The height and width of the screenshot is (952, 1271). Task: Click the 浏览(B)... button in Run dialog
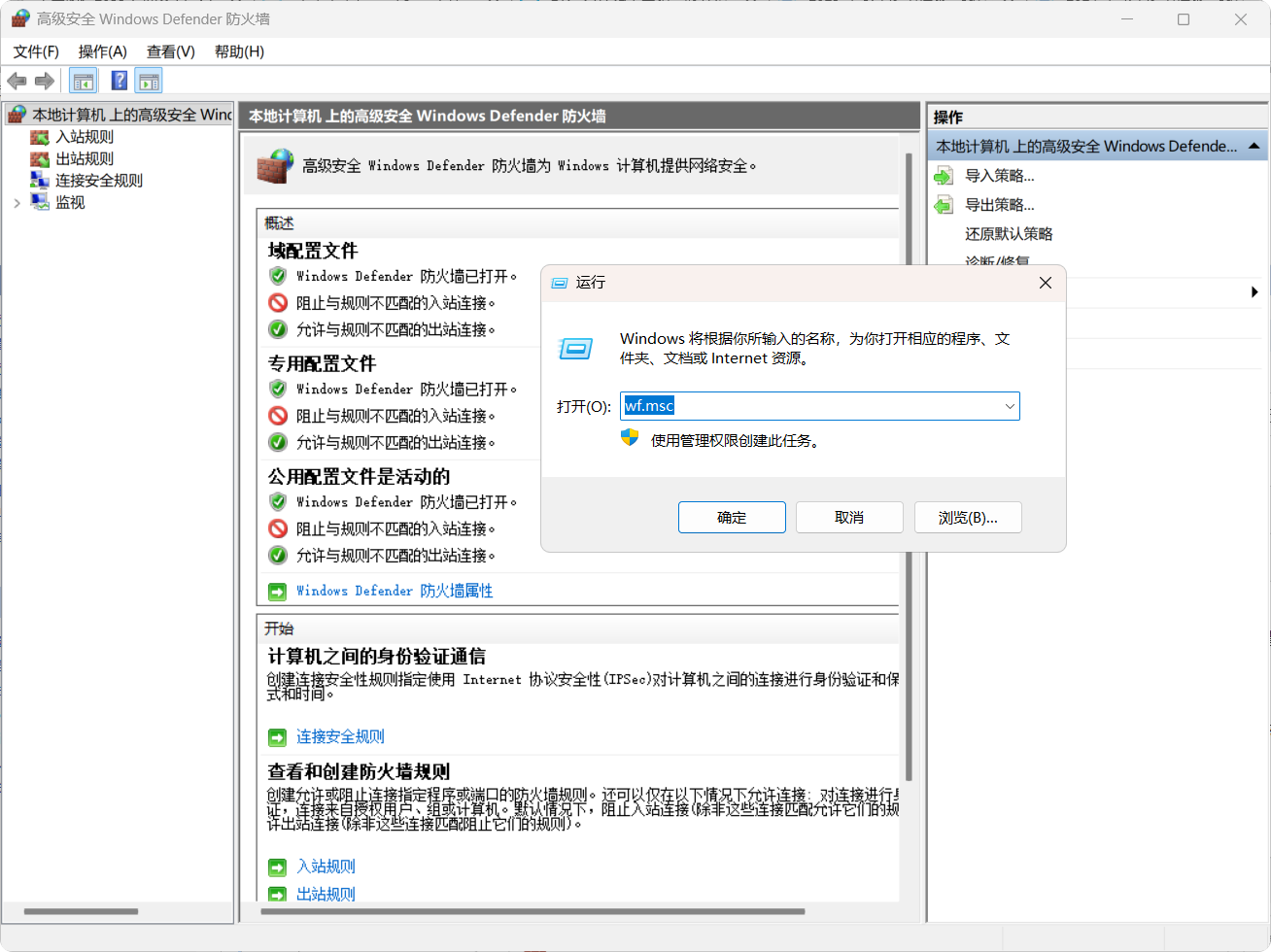[x=968, y=518]
